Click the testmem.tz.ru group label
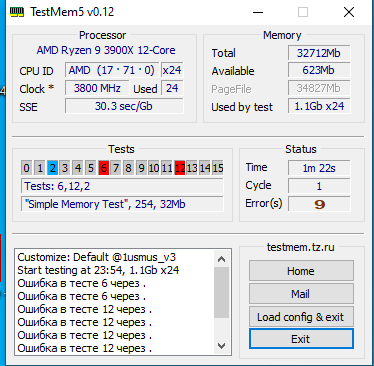Image resolution: width=374 pixels, height=366 pixels. point(301,247)
